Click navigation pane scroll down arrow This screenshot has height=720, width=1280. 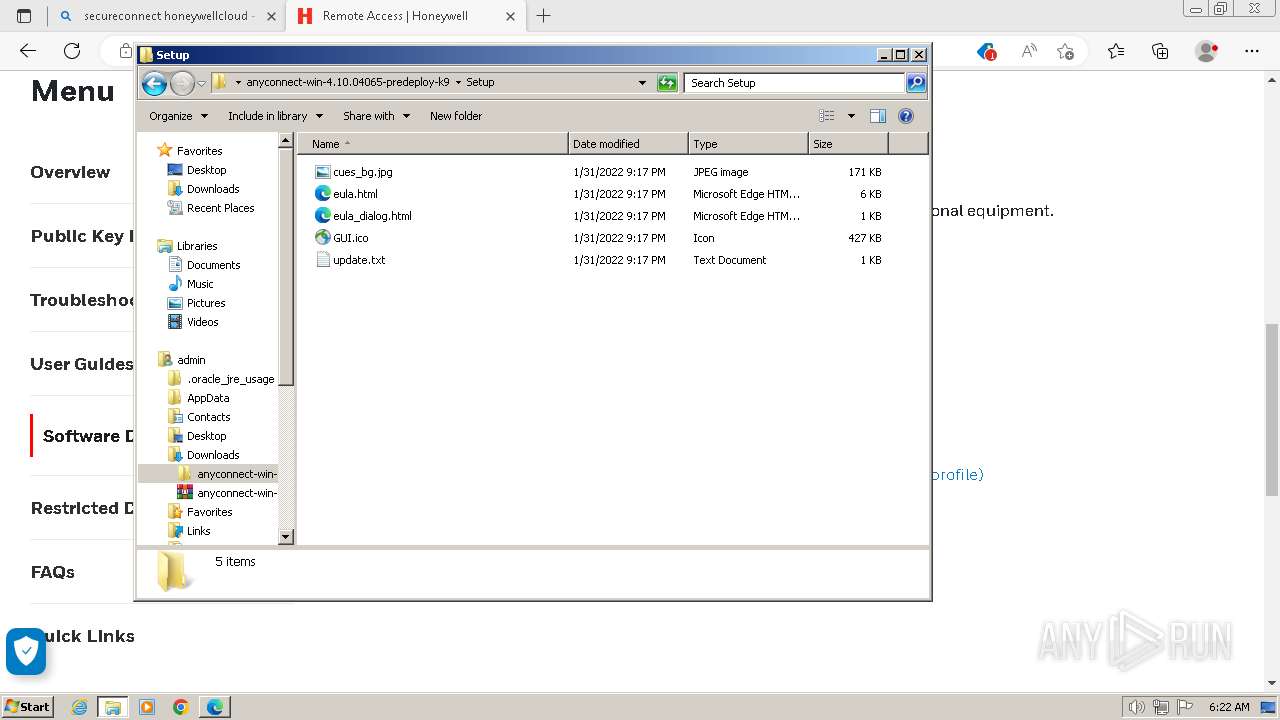pyautogui.click(x=286, y=537)
